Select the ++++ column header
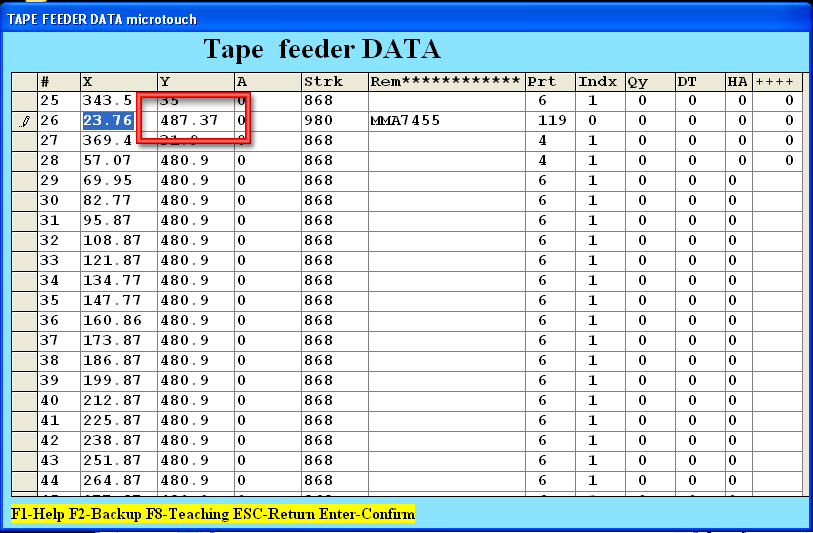 (x=777, y=81)
